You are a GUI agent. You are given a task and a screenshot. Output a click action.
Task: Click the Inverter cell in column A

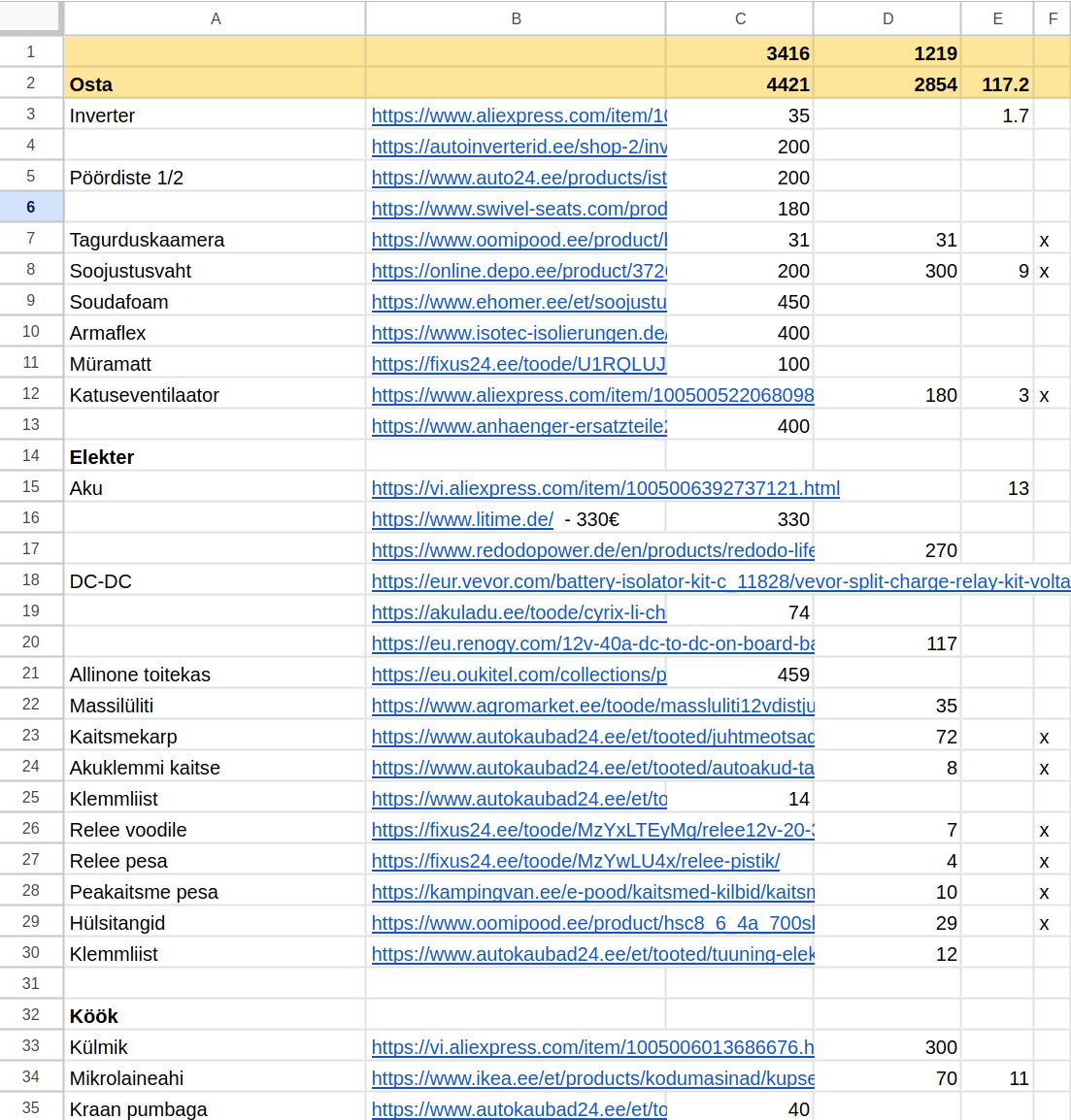[215, 115]
